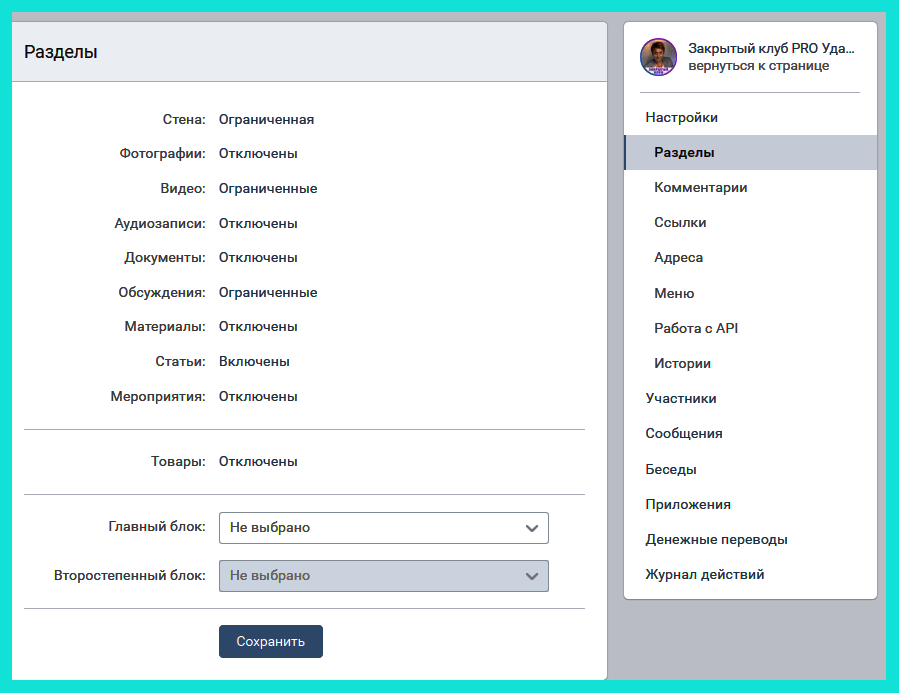Open Журнал действий
The image size is (899, 693).
click(x=705, y=575)
